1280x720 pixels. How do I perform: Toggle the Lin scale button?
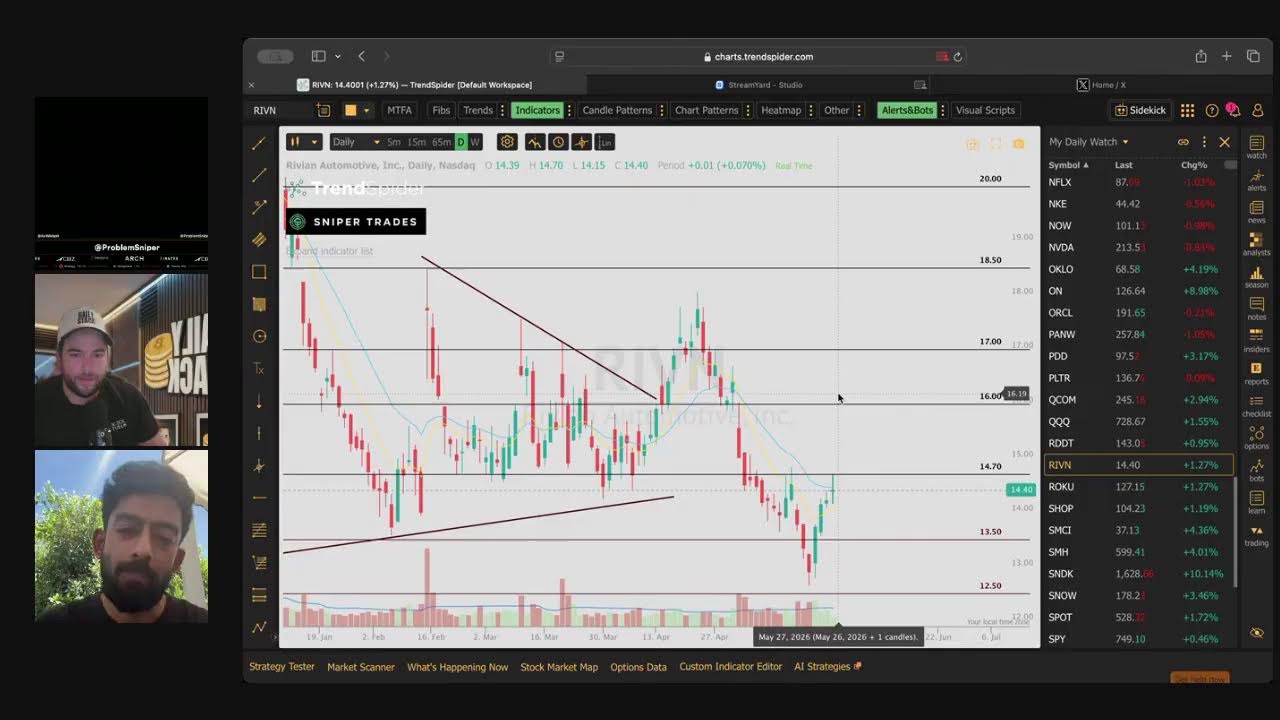pos(604,142)
